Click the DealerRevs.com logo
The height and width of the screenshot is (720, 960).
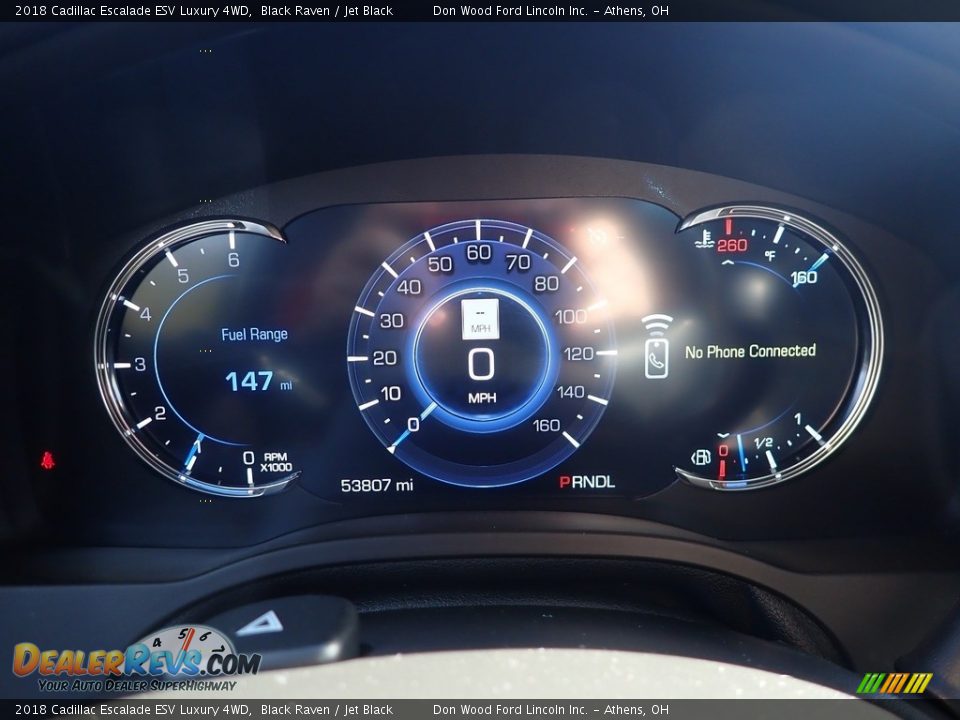point(135,662)
